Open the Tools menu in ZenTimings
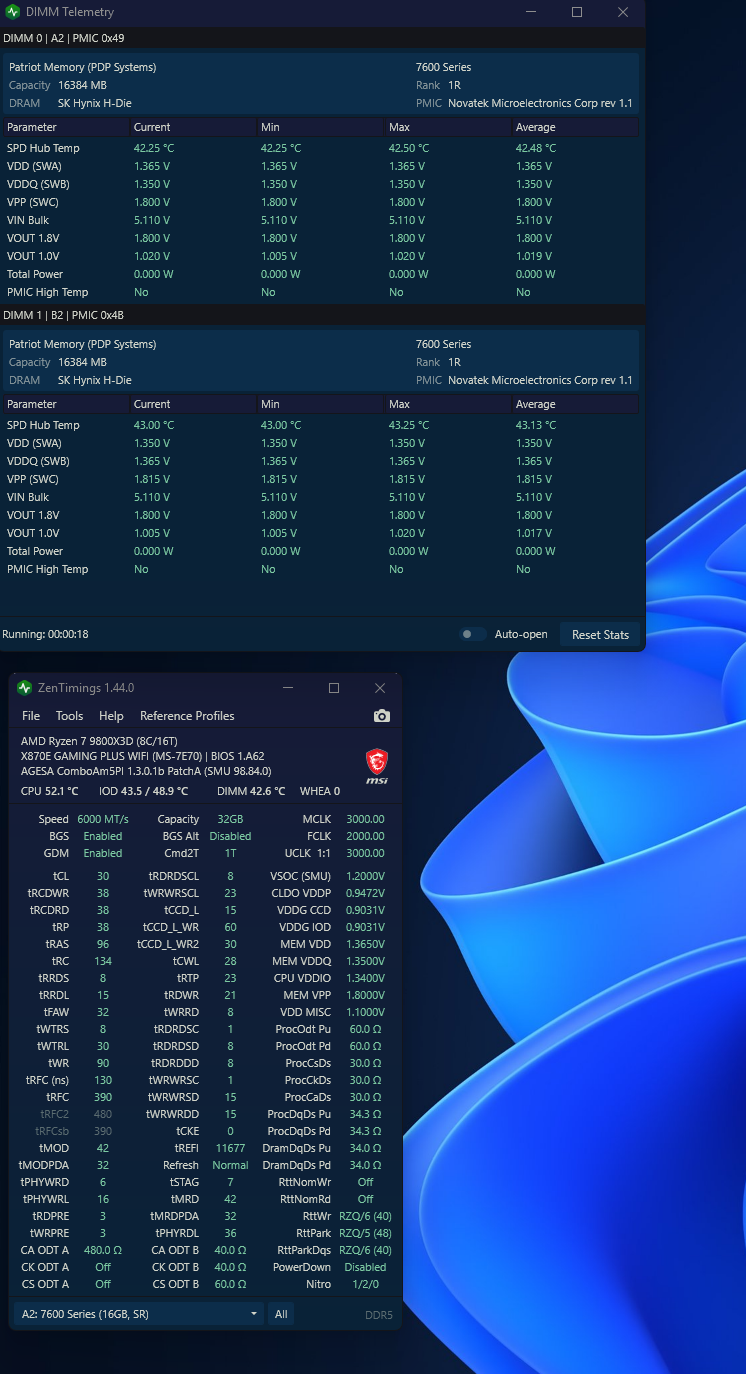This screenshot has height=1374, width=746. [x=69, y=716]
